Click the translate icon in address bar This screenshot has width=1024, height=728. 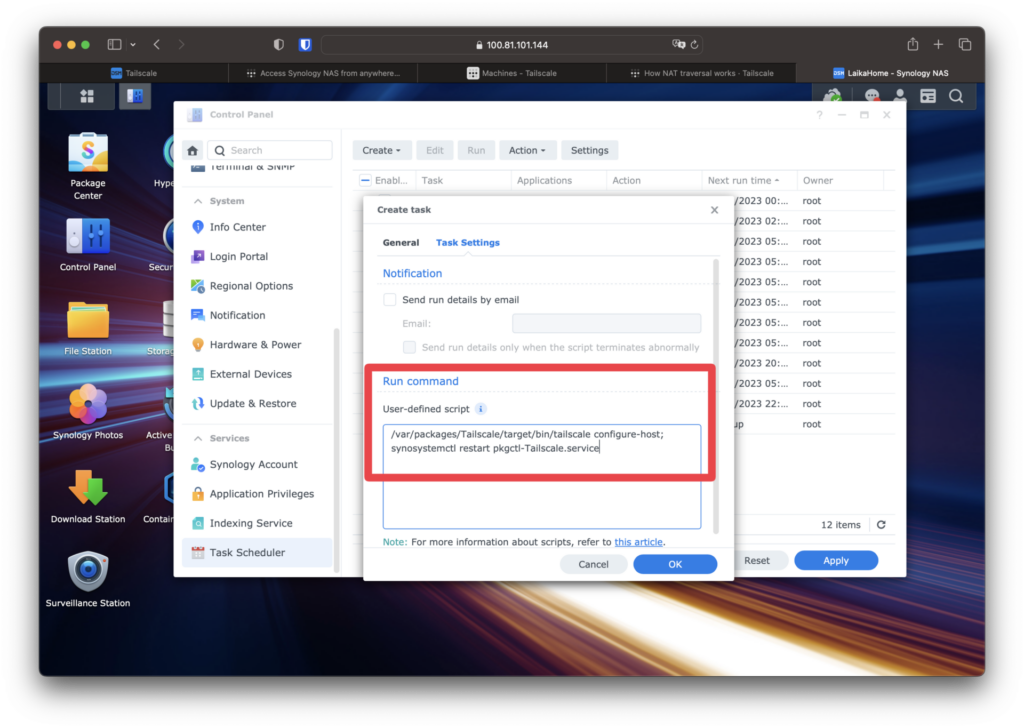pos(679,44)
